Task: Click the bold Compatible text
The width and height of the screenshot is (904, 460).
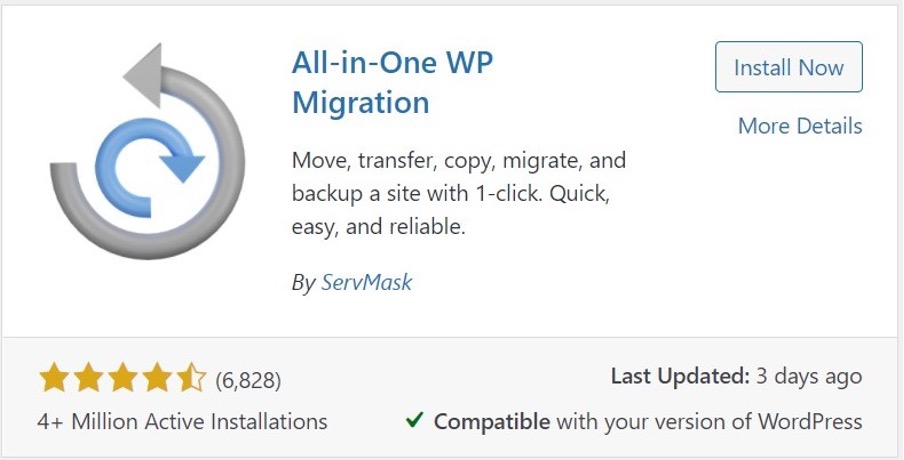Action: (x=492, y=421)
